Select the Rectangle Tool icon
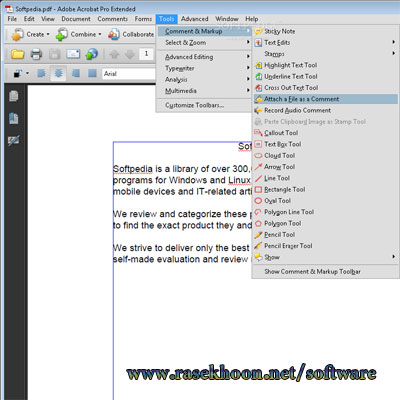The width and height of the screenshot is (400, 400). (x=258, y=190)
